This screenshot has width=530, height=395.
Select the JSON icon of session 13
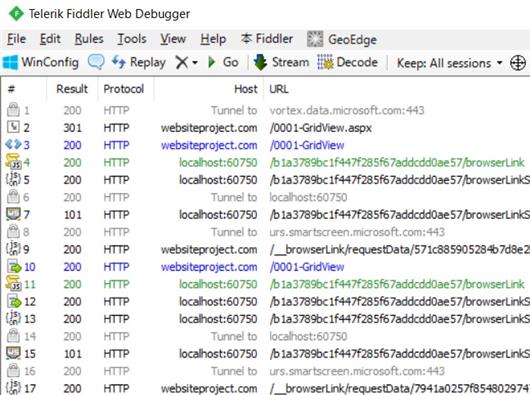tap(13, 318)
